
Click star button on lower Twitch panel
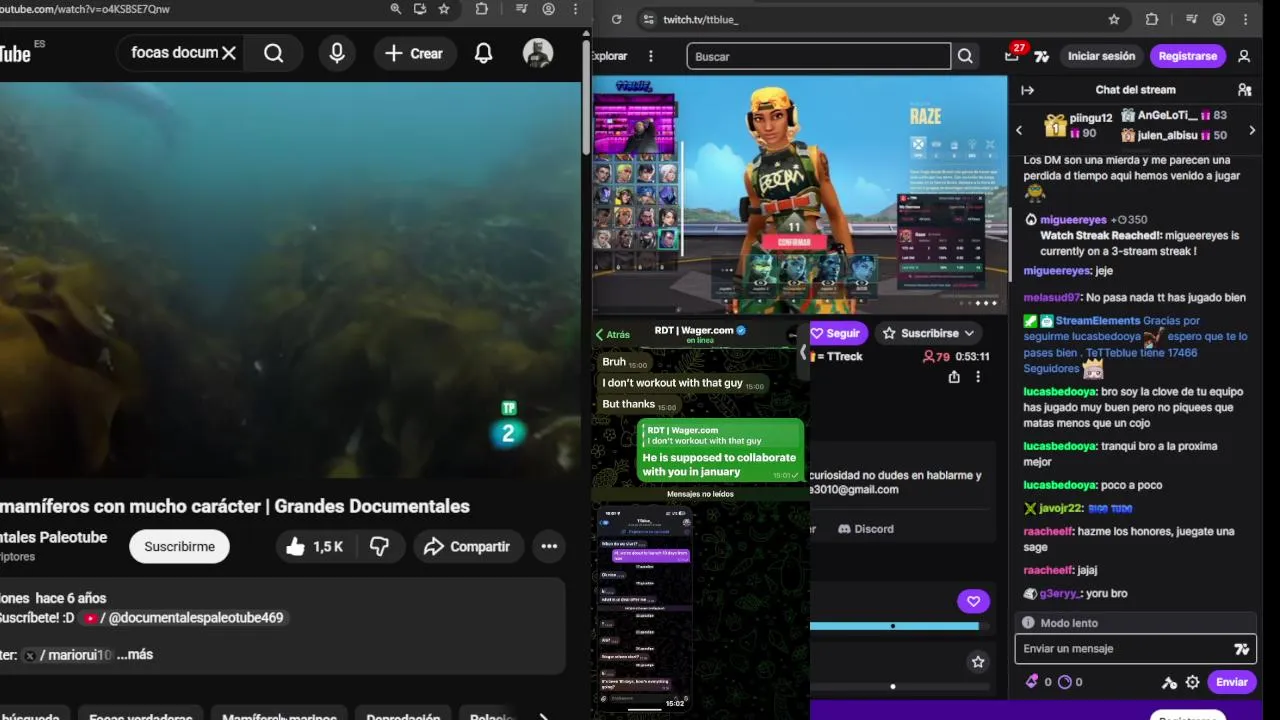point(978,662)
